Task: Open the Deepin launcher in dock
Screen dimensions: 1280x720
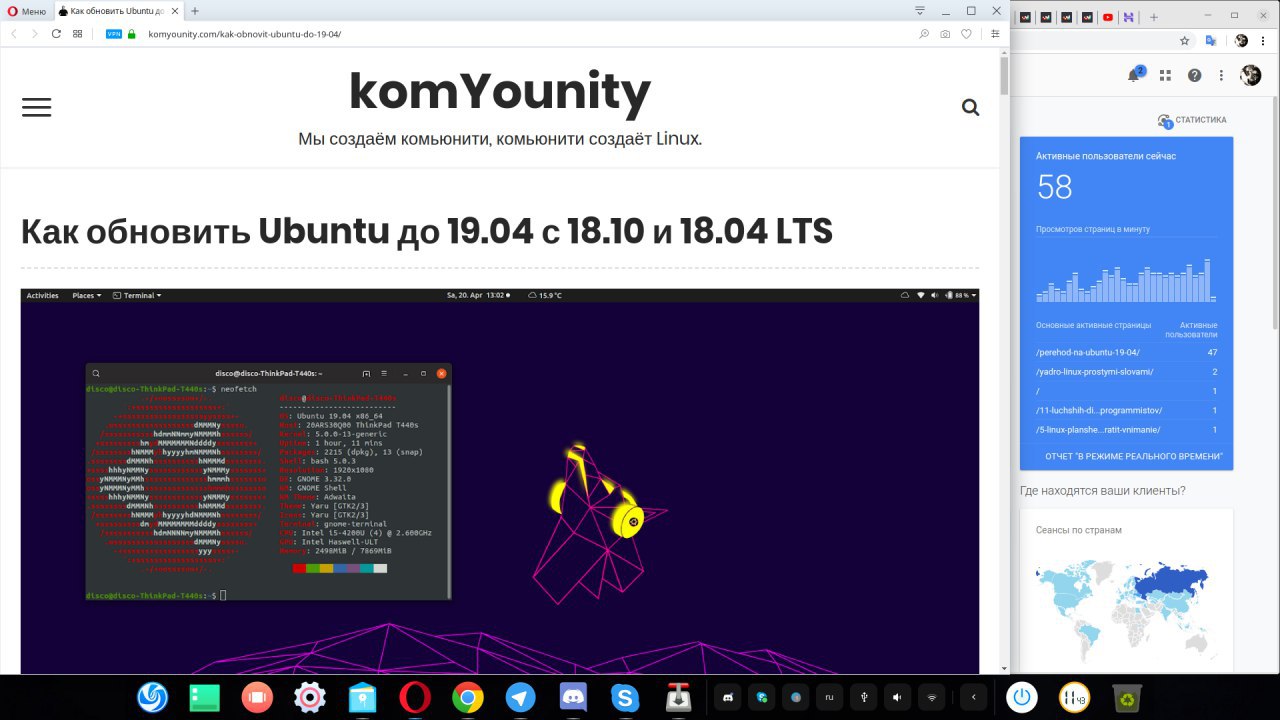Action: (152, 697)
